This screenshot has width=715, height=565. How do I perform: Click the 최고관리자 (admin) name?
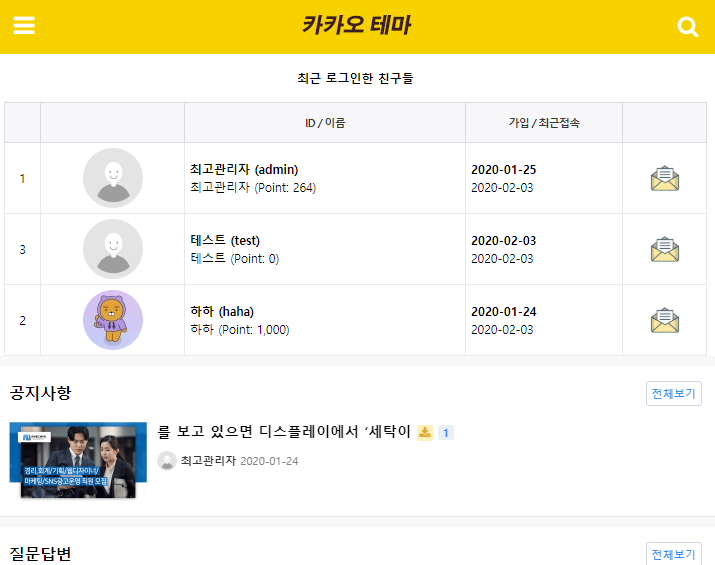click(244, 169)
